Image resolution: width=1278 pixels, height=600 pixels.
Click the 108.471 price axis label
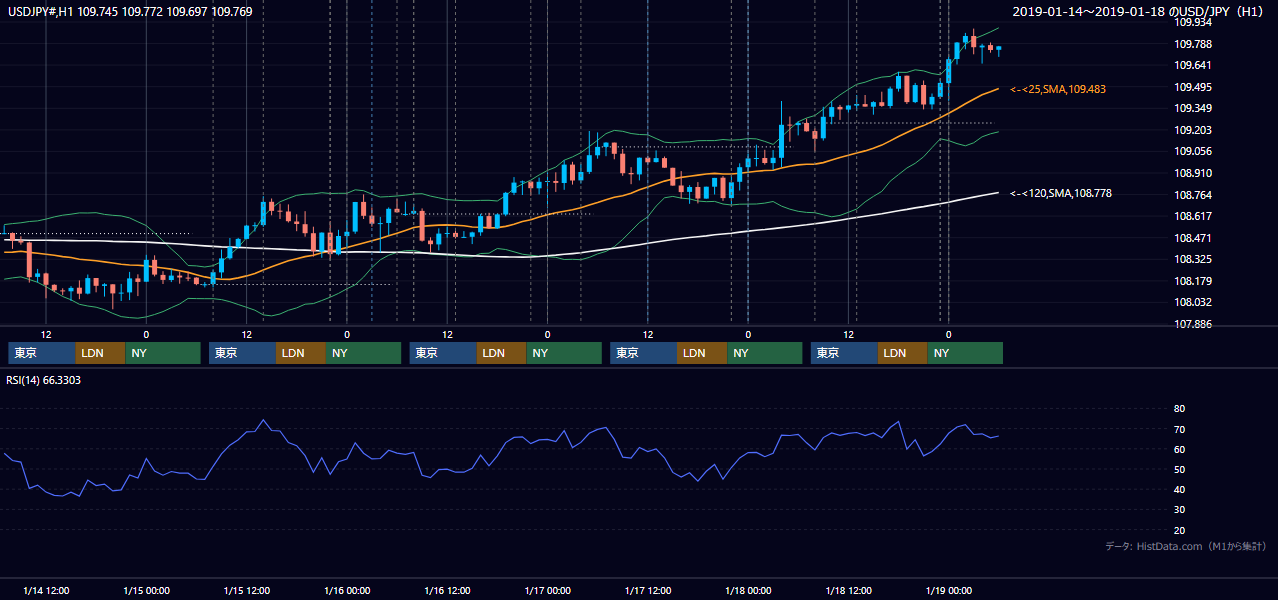click(1193, 238)
